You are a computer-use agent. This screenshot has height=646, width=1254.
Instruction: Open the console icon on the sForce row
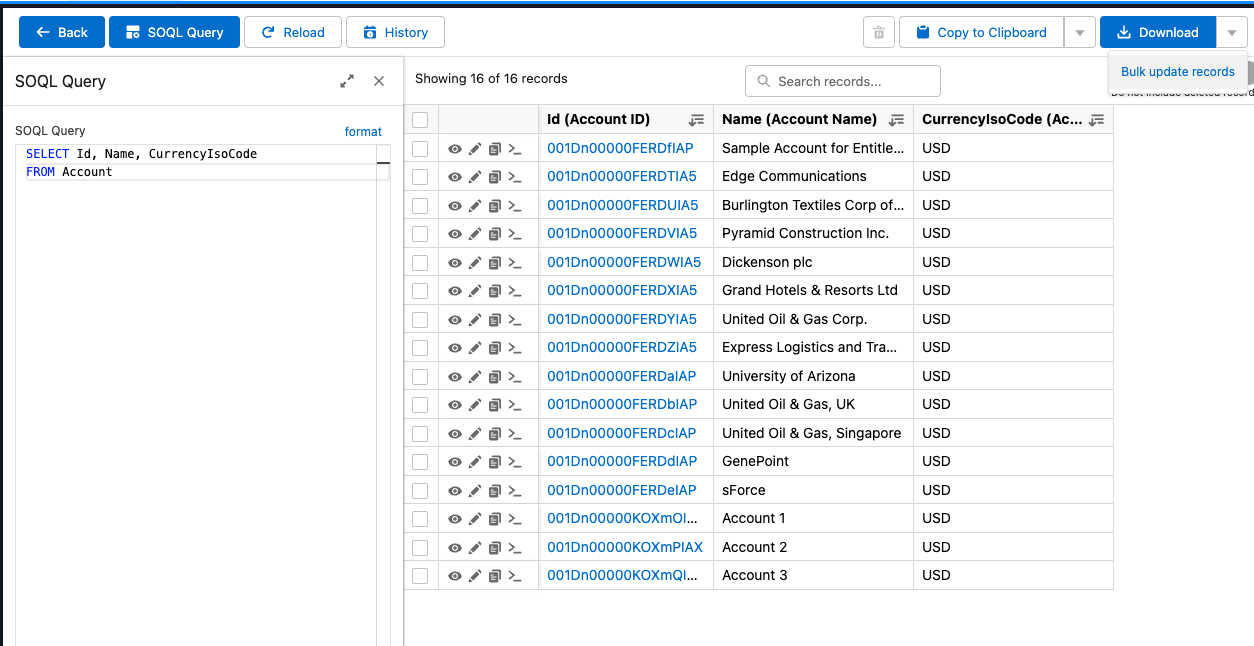click(515, 490)
